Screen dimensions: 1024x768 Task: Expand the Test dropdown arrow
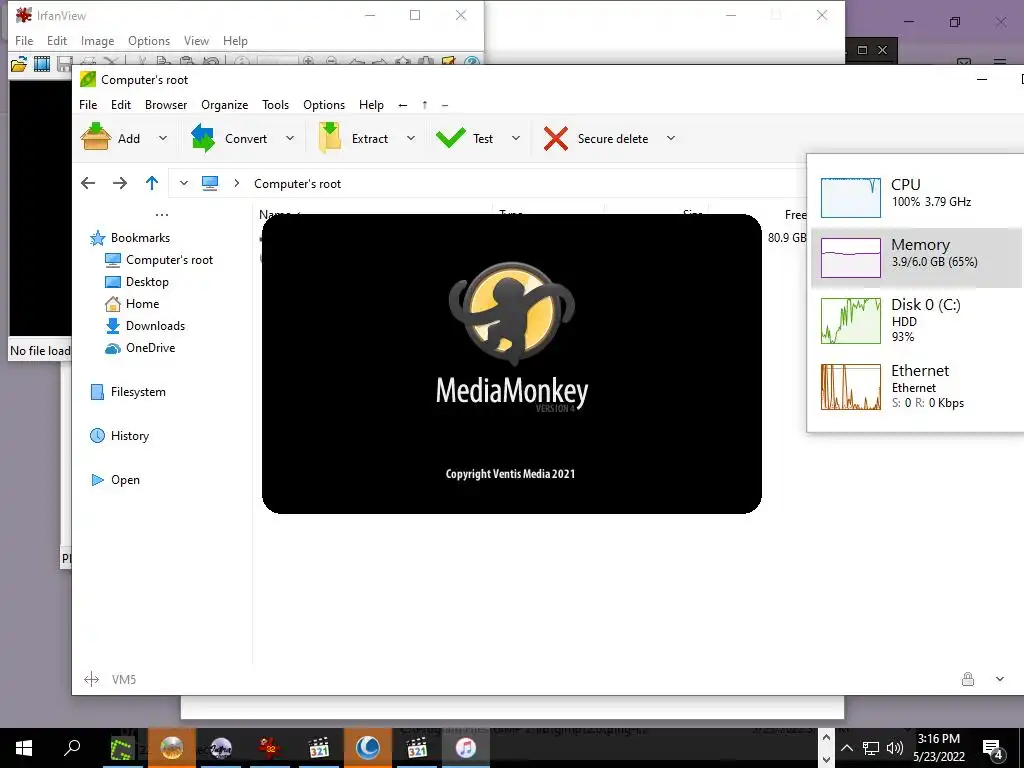[516, 138]
